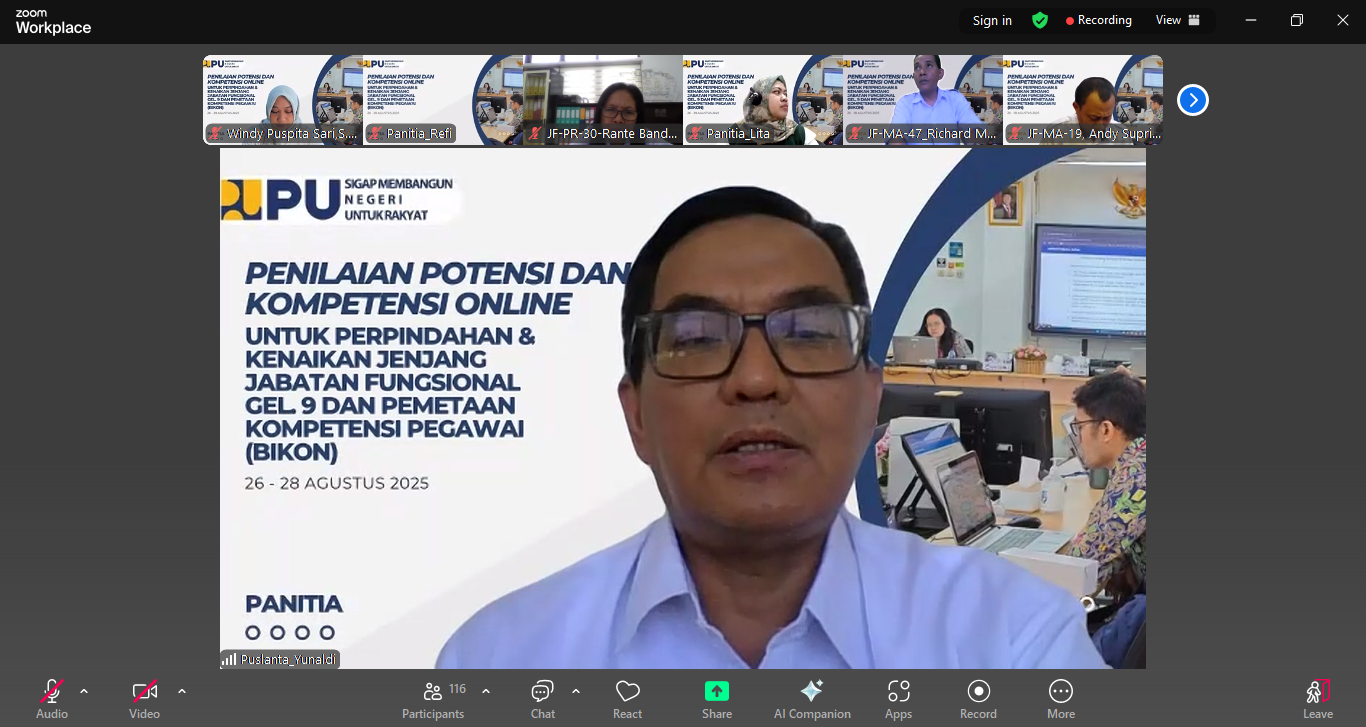This screenshot has height=727, width=1366.
Task: Open the View layout menu
Action: point(1178,20)
